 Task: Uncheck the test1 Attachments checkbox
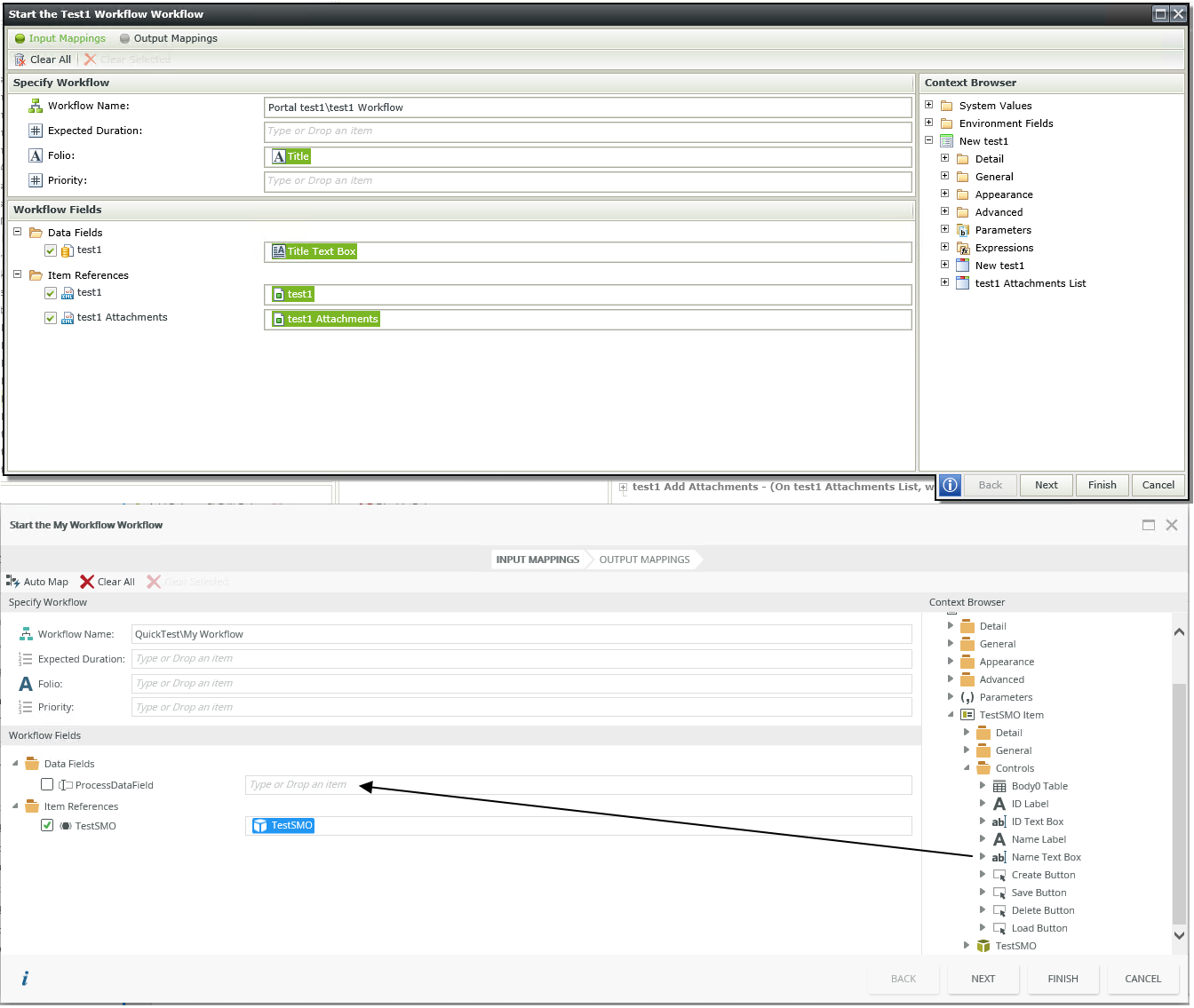pos(51,318)
